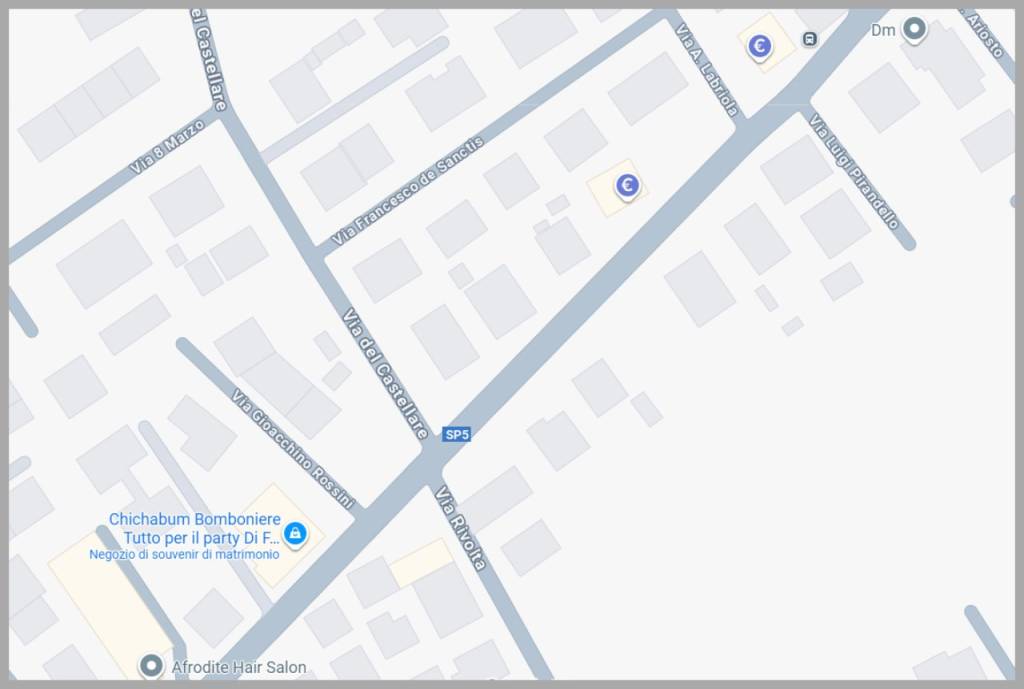Select the Via A. Labriola street label
This screenshot has height=689, width=1024.
pos(707,70)
